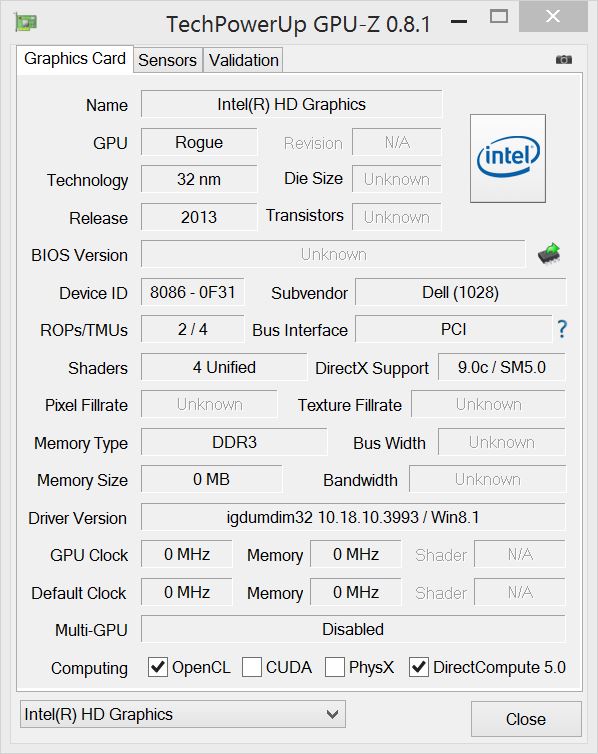This screenshot has width=598, height=754.
Task: Select the Graphics Card tab
Action: point(75,59)
